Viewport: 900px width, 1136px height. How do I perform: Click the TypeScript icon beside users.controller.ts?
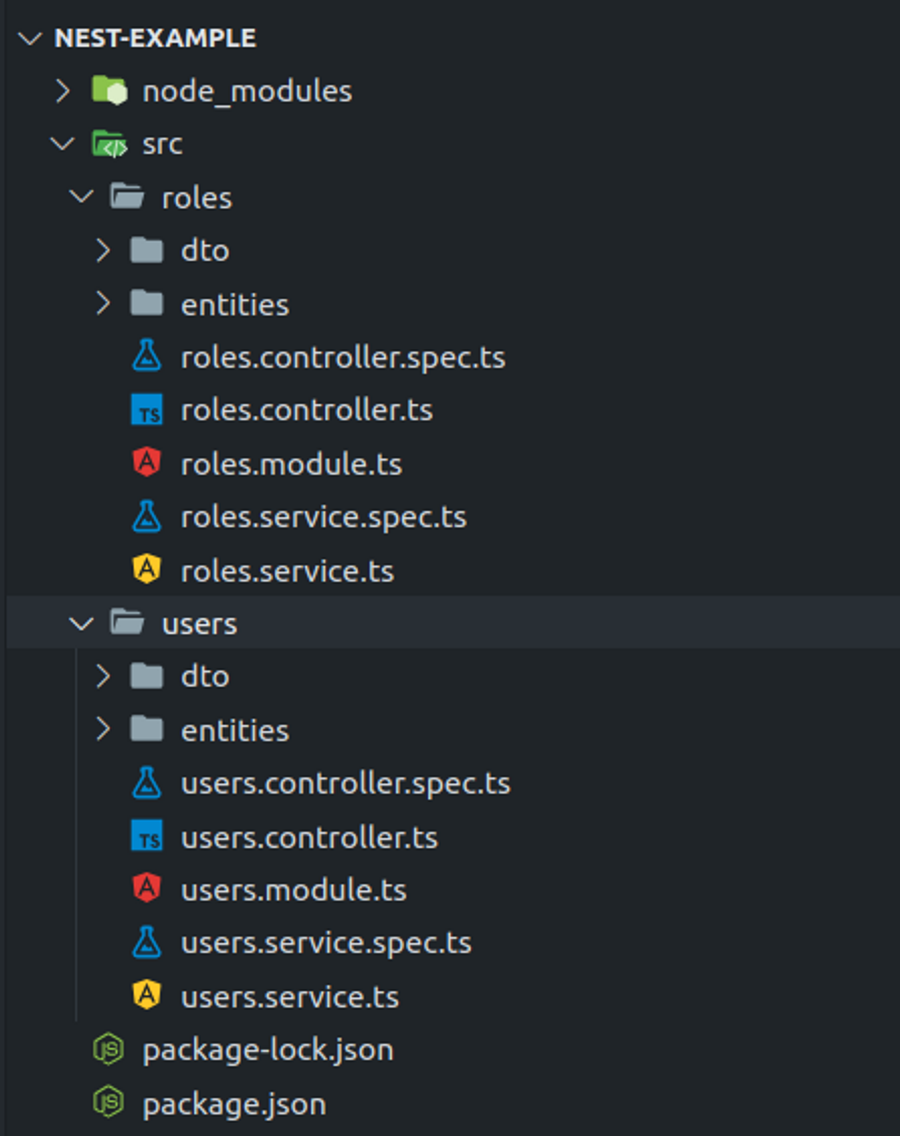148,837
